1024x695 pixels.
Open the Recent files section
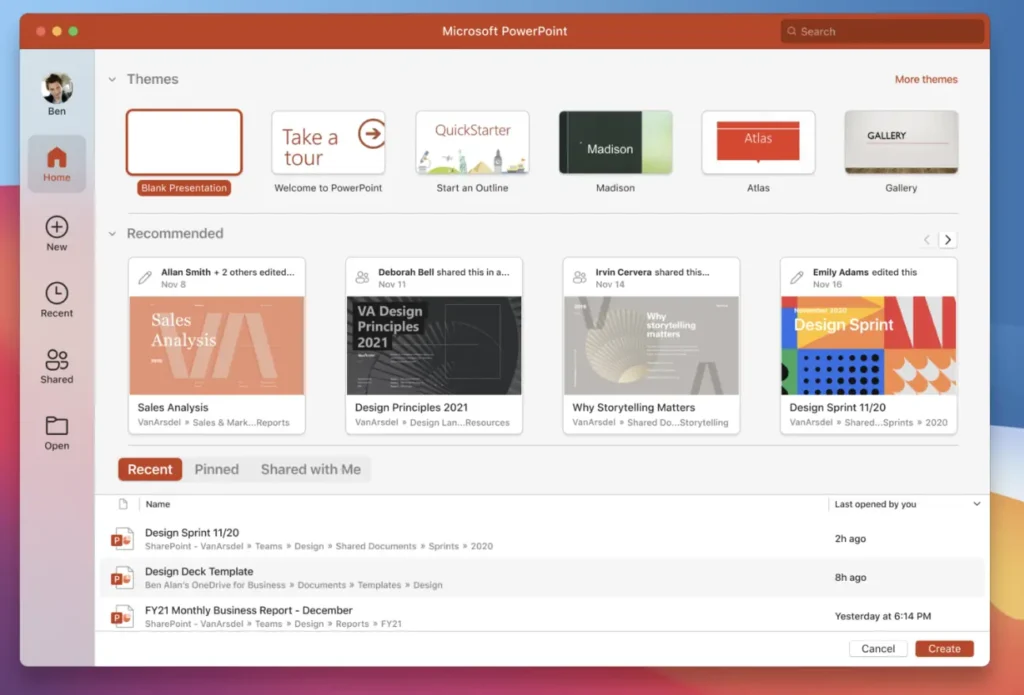57,300
